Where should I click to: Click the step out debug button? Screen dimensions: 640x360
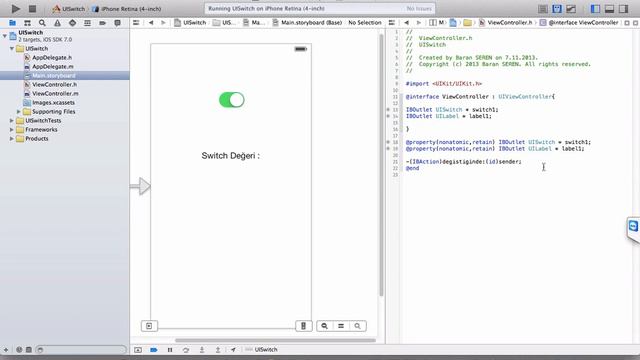pos(218,350)
